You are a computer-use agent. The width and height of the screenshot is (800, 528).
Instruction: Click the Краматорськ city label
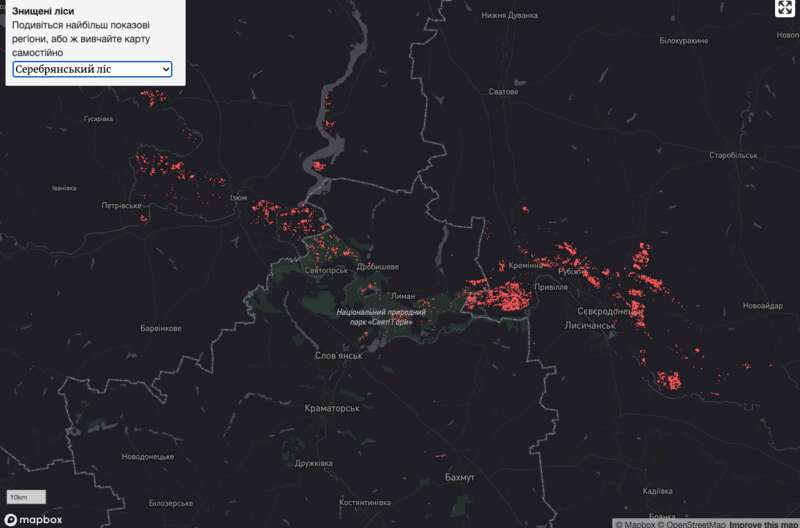click(x=331, y=409)
